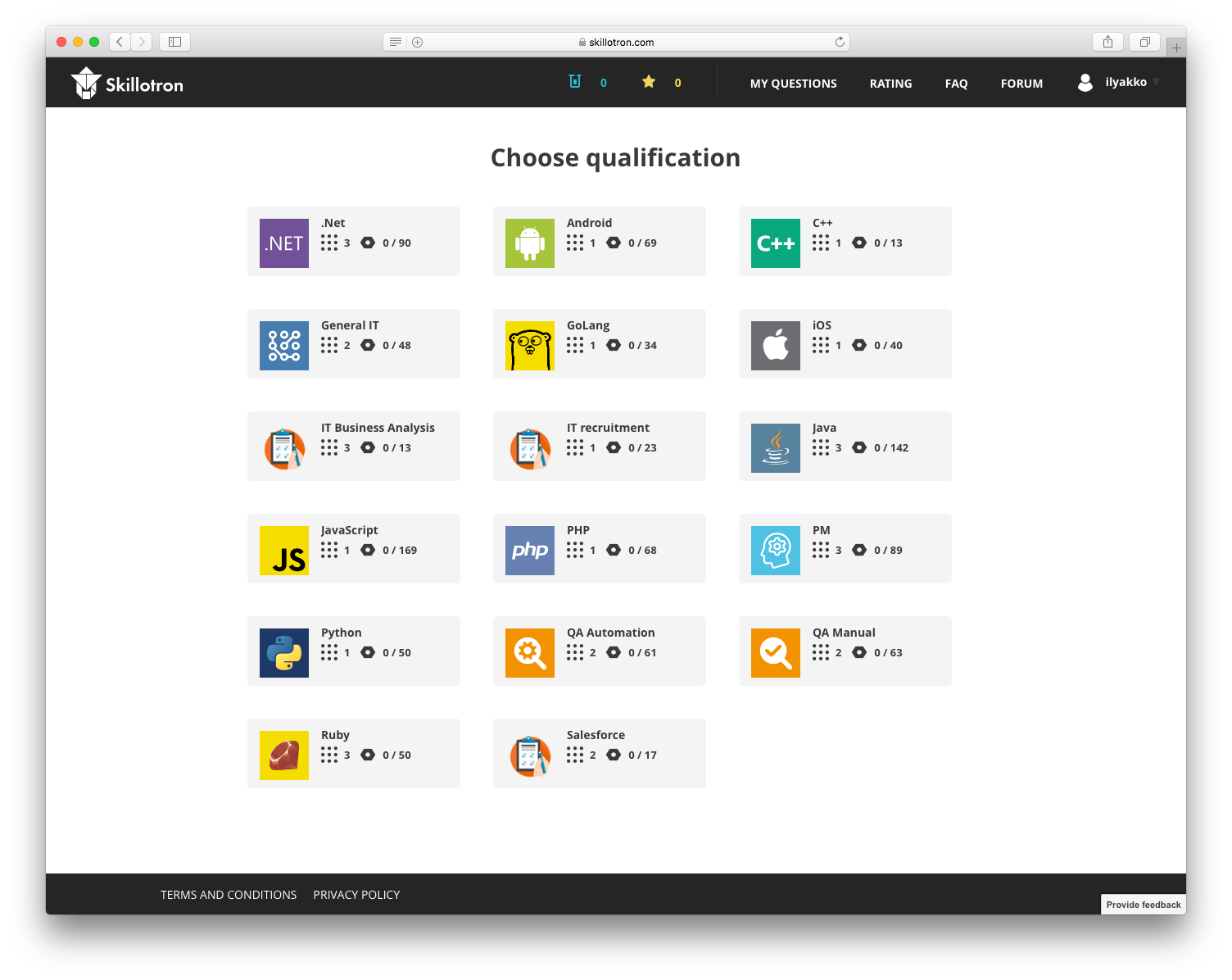Expand the ilyakko user dropdown
This screenshot has height=980, width=1232.
point(1119,82)
